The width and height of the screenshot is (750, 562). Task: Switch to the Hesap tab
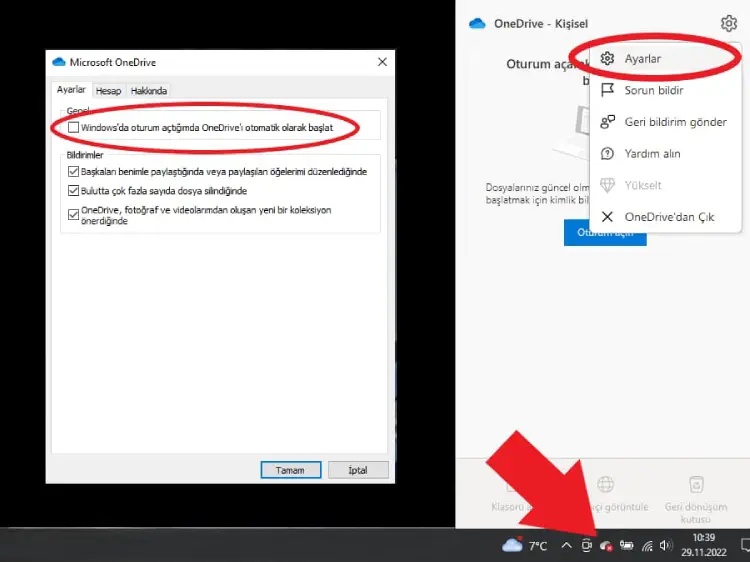pyautogui.click(x=108, y=91)
